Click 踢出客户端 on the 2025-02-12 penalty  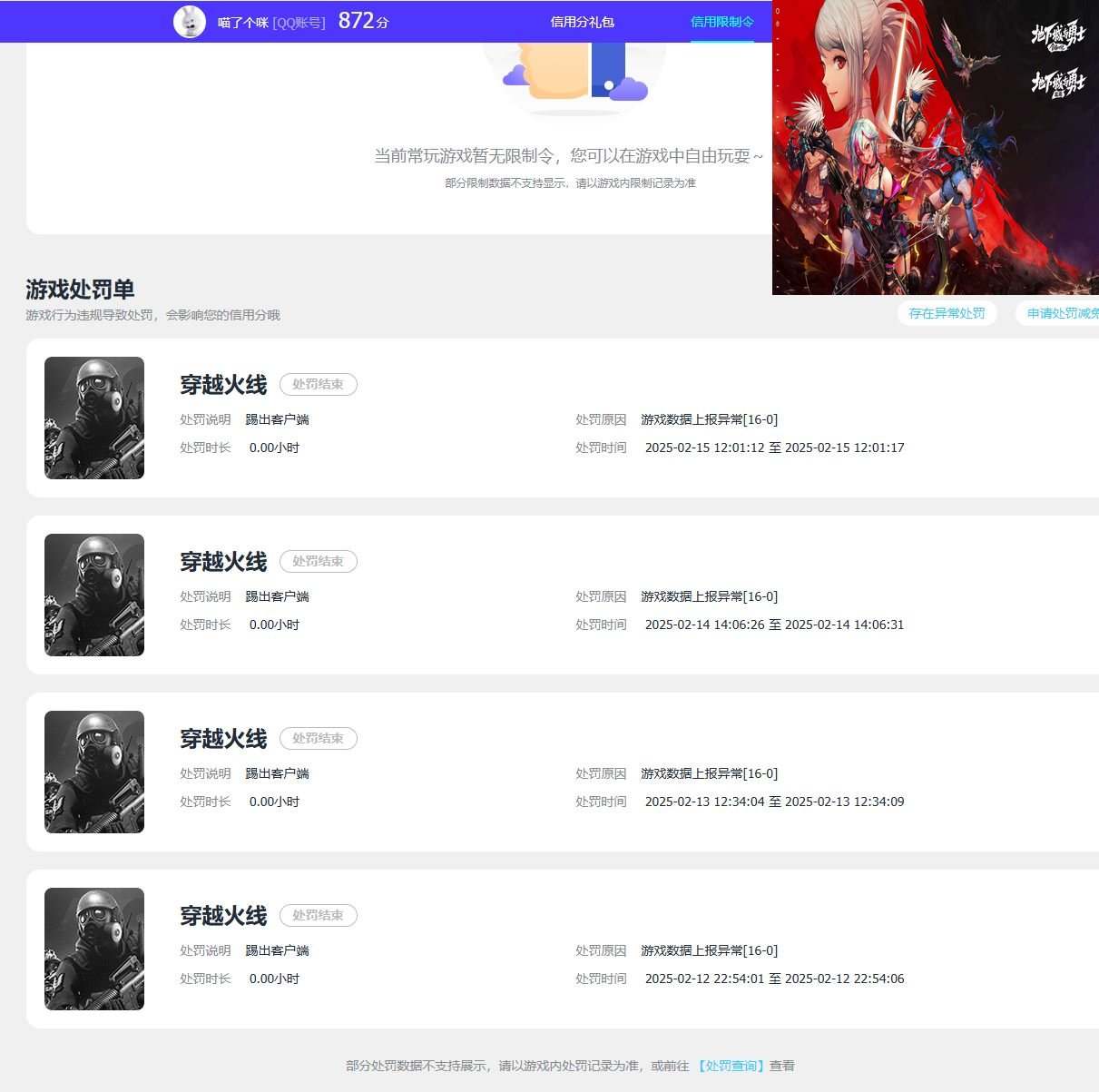[278, 950]
